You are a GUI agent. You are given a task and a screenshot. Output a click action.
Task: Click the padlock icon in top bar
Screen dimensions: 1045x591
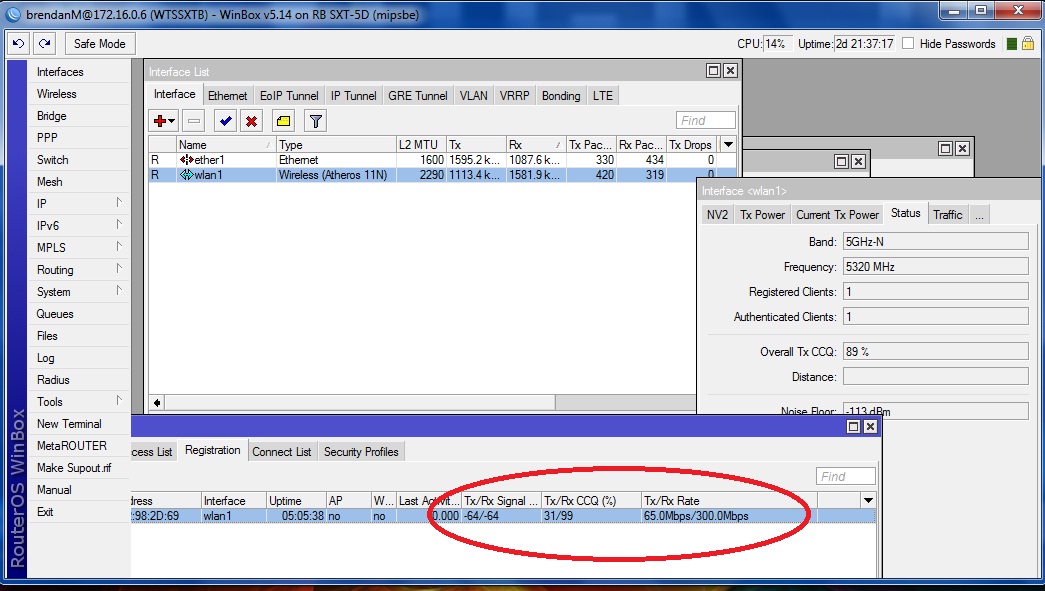point(1028,43)
